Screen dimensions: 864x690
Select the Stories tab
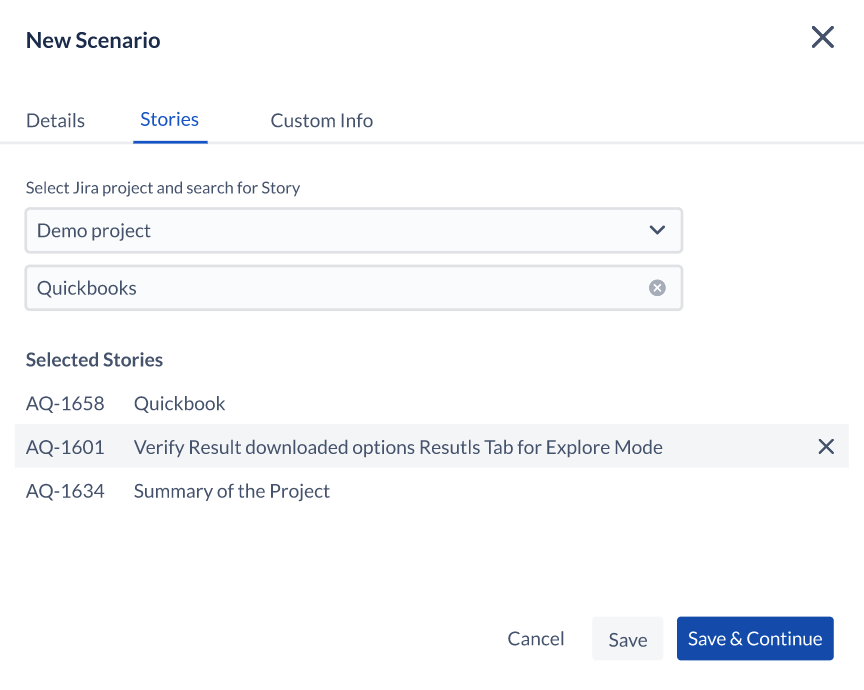(170, 120)
